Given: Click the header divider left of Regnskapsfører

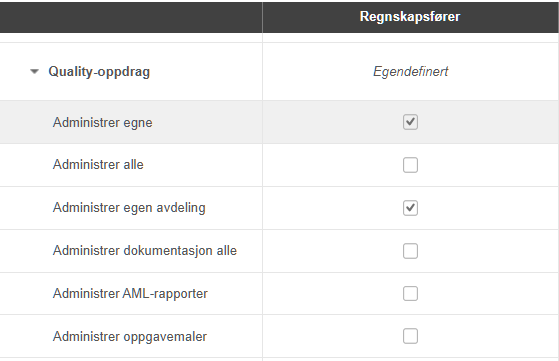Looking at the screenshot, I should pos(262,17).
